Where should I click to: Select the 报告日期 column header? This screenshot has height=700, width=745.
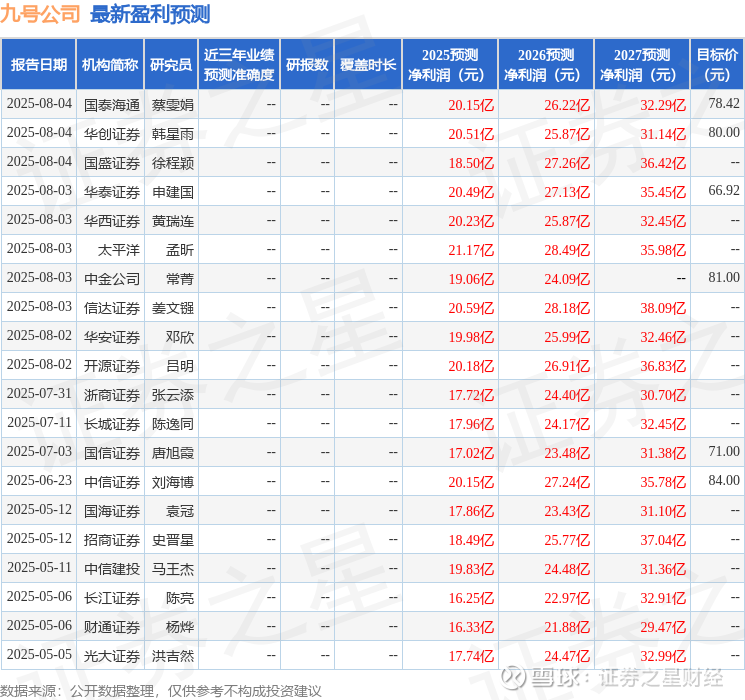tap(38, 65)
